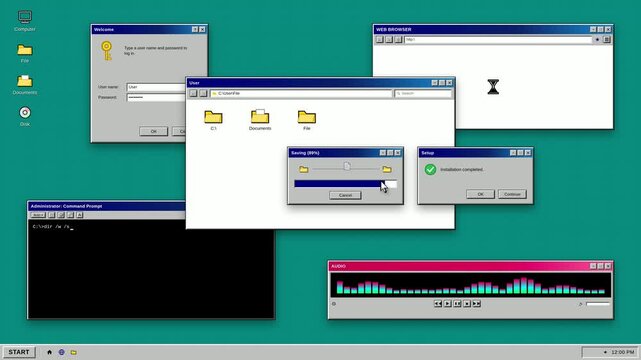Click the second navigation button in User window
The width and height of the screenshot is (641, 360).
tap(203, 94)
